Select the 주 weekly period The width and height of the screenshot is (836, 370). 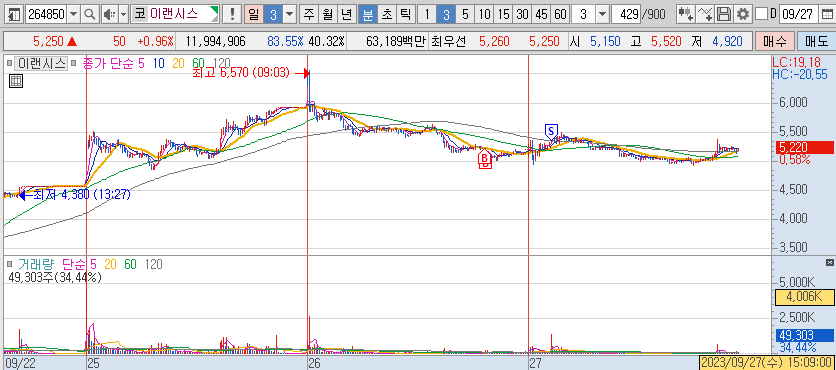(309, 14)
